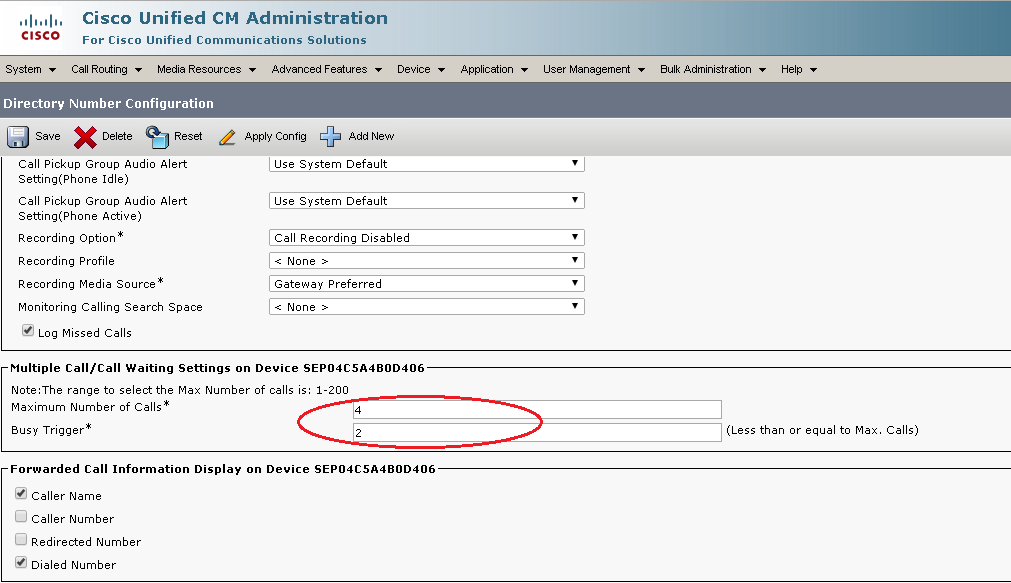The width and height of the screenshot is (1011, 583).
Task: Open the Call Routing menu
Action: point(106,69)
